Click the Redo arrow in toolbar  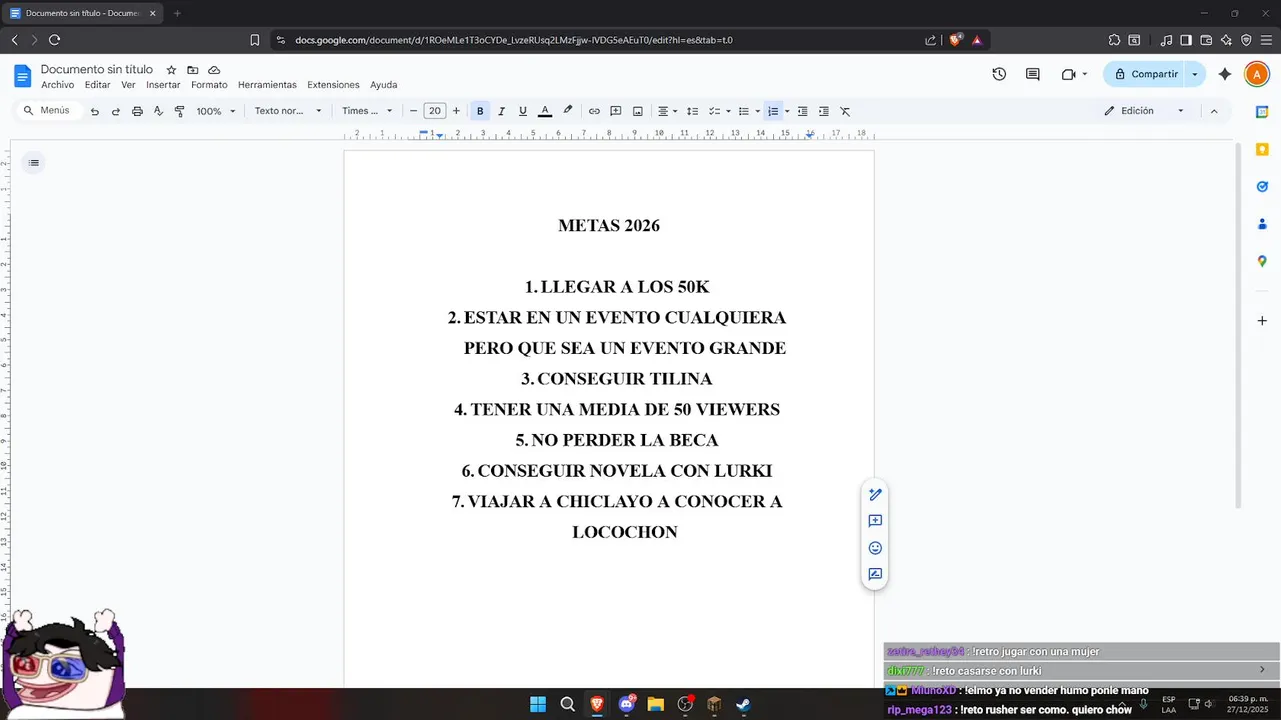tap(116, 111)
